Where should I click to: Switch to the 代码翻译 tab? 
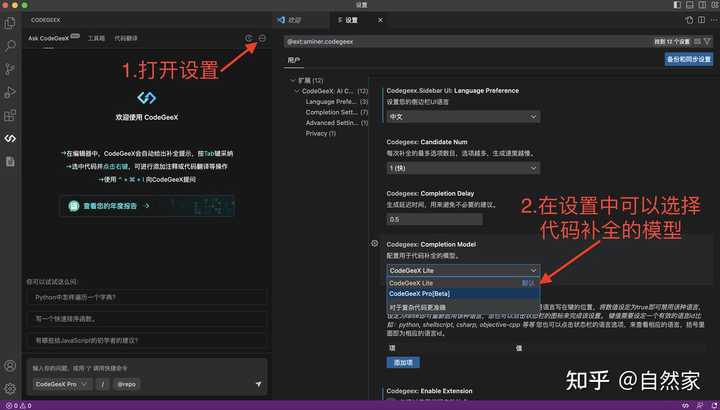[126, 39]
